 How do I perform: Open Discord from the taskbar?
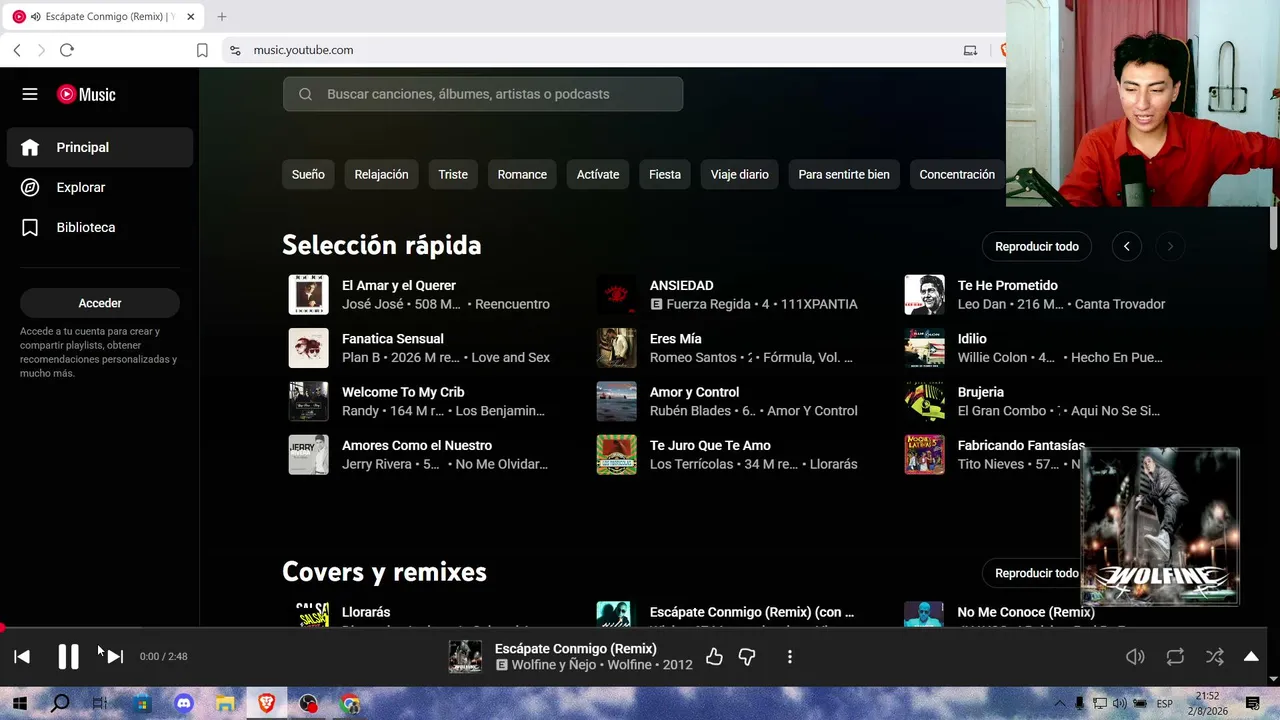(x=184, y=704)
